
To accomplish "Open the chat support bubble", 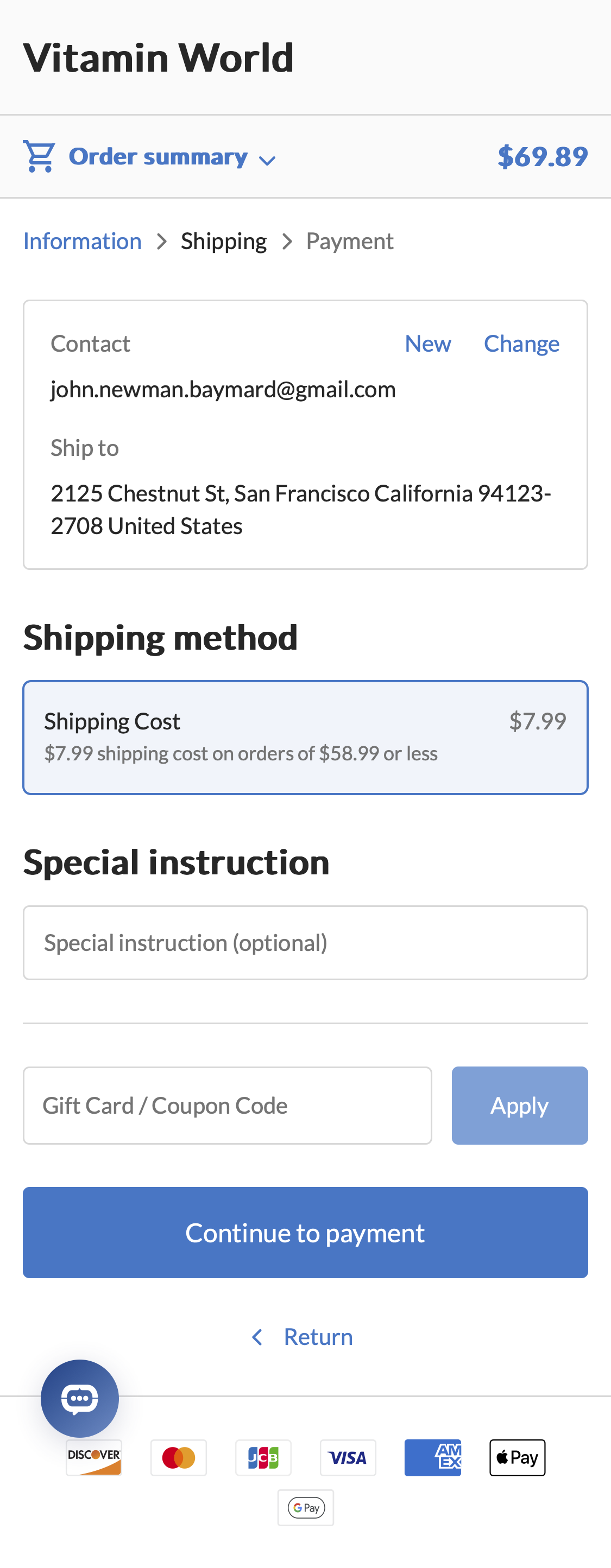I will (80, 1398).
